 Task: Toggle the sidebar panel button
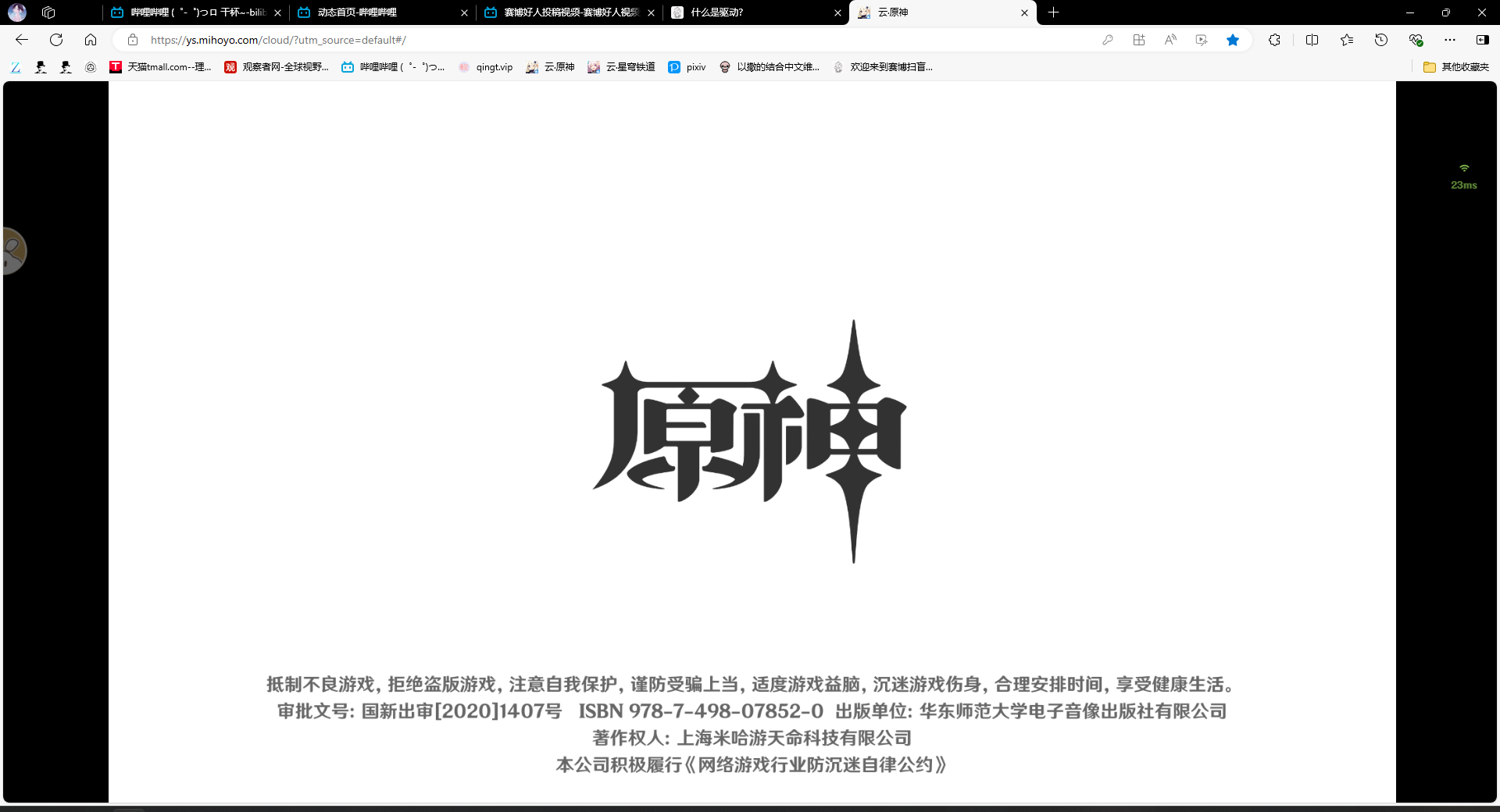click(x=1482, y=40)
